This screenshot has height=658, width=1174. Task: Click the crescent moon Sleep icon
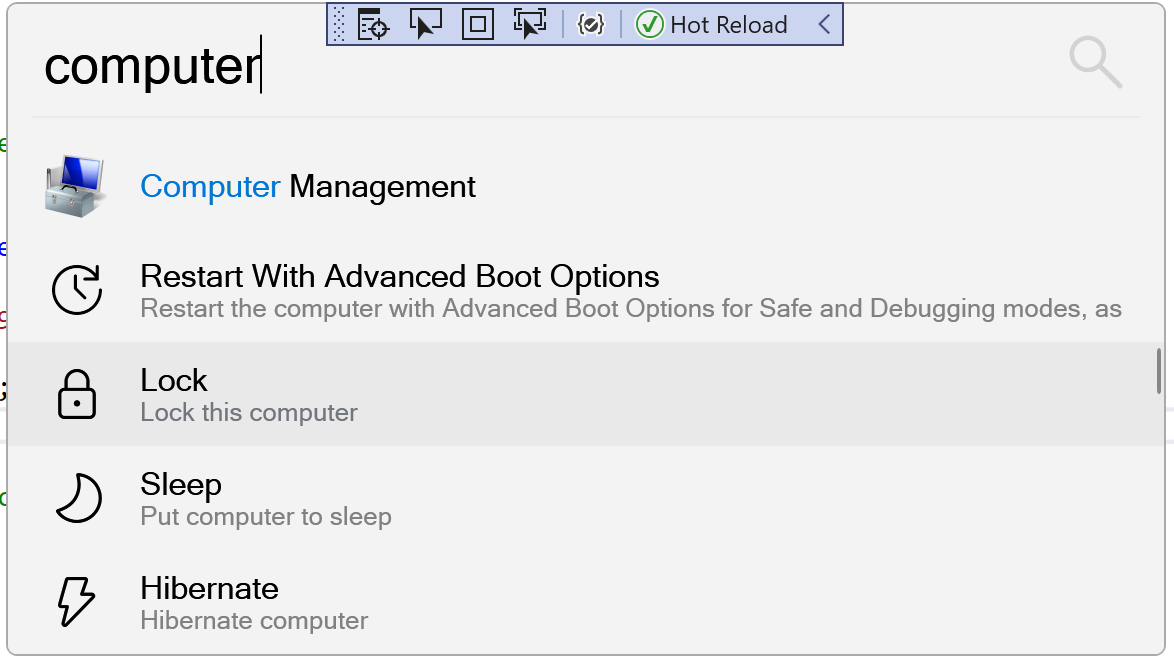78,498
